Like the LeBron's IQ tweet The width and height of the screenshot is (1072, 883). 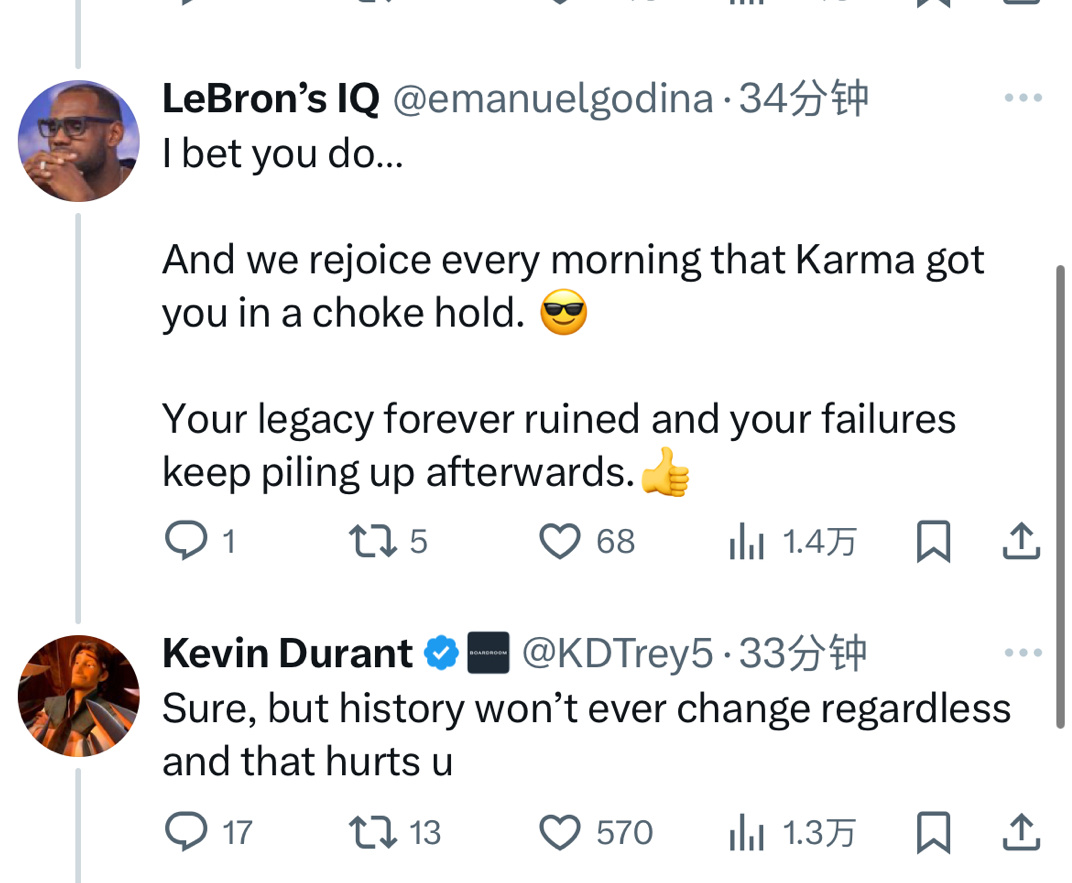(560, 541)
